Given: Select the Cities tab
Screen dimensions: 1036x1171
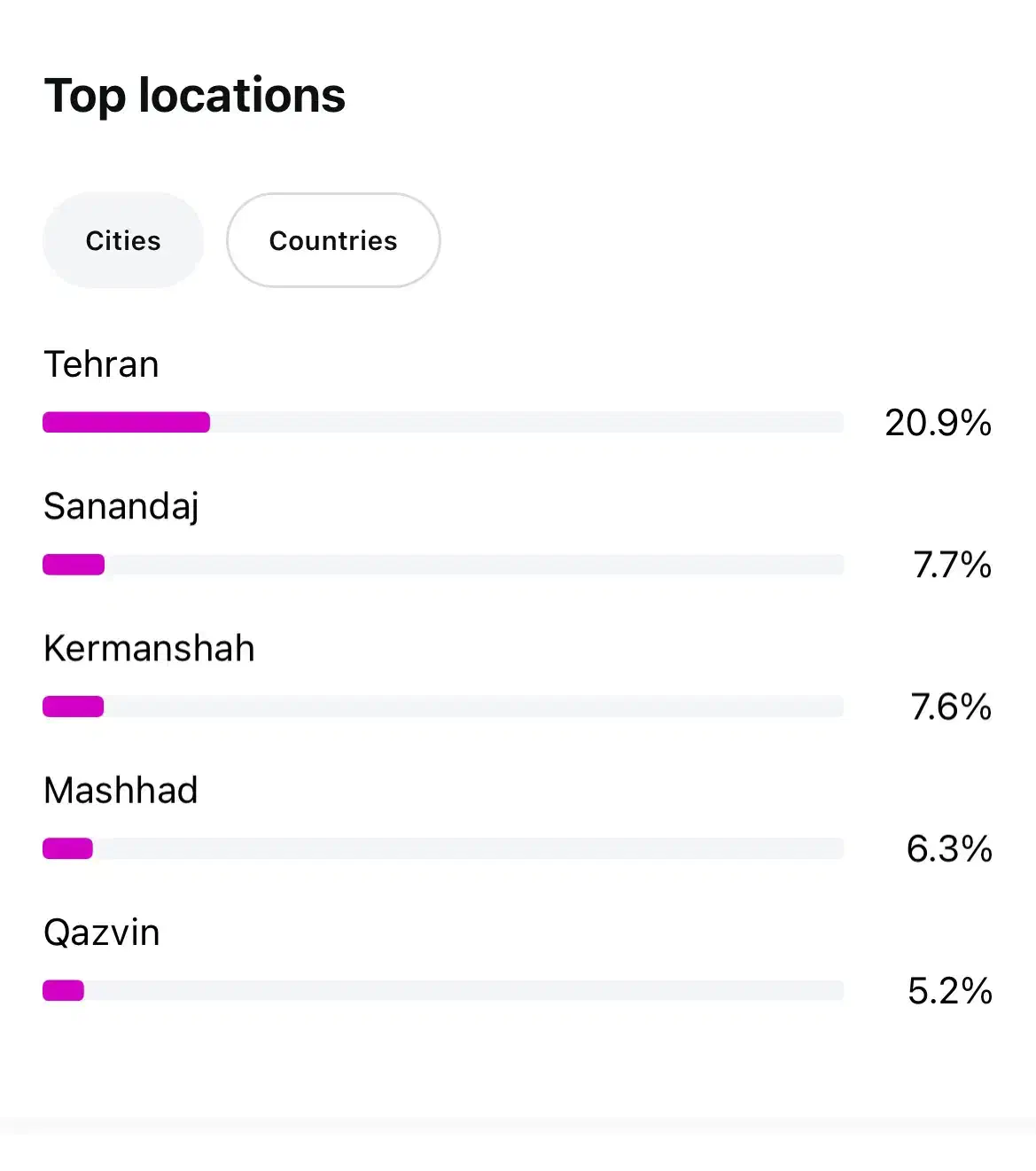Looking at the screenshot, I should coord(123,240).
